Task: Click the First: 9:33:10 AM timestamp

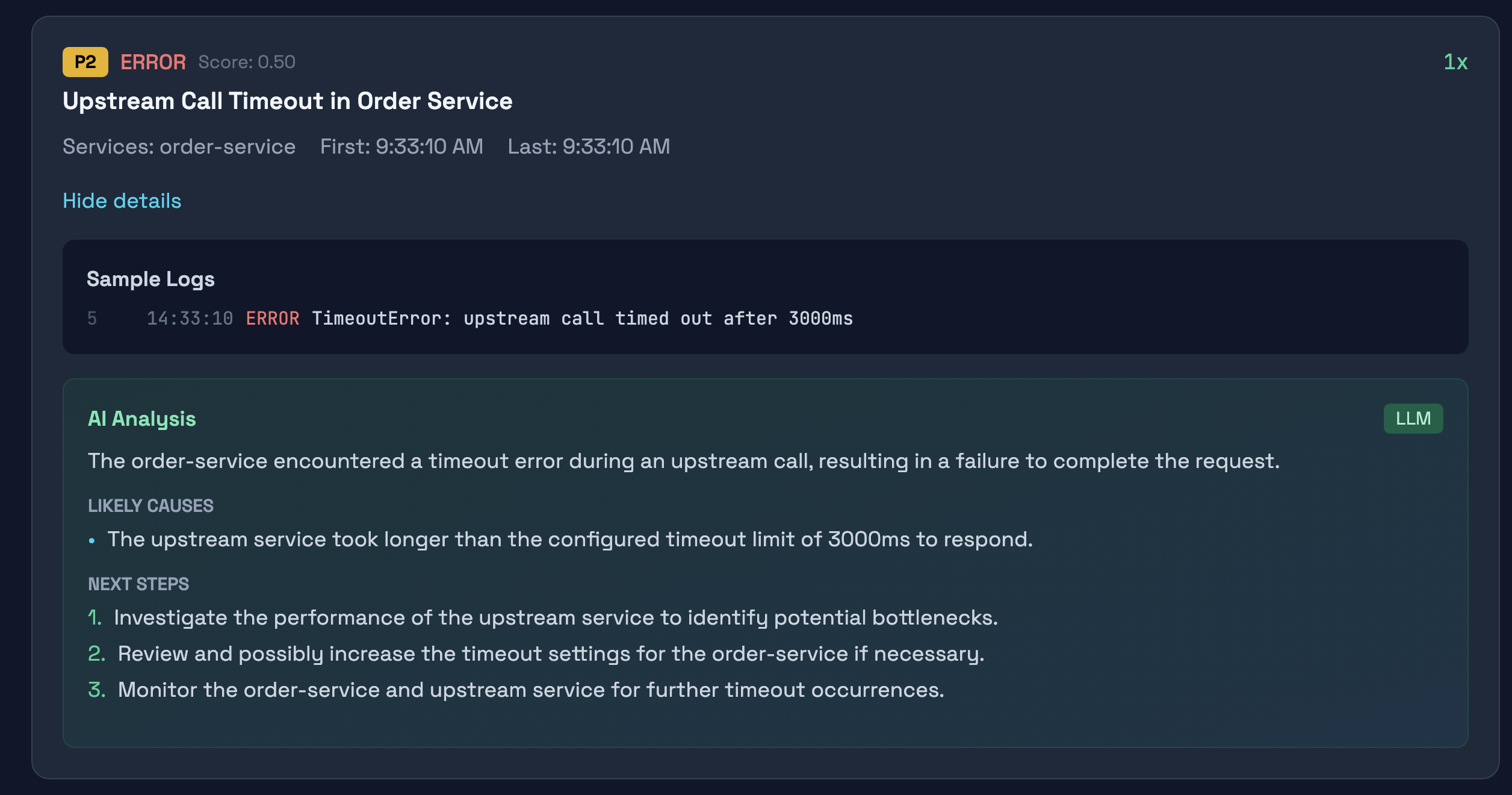Action: point(401,146)
